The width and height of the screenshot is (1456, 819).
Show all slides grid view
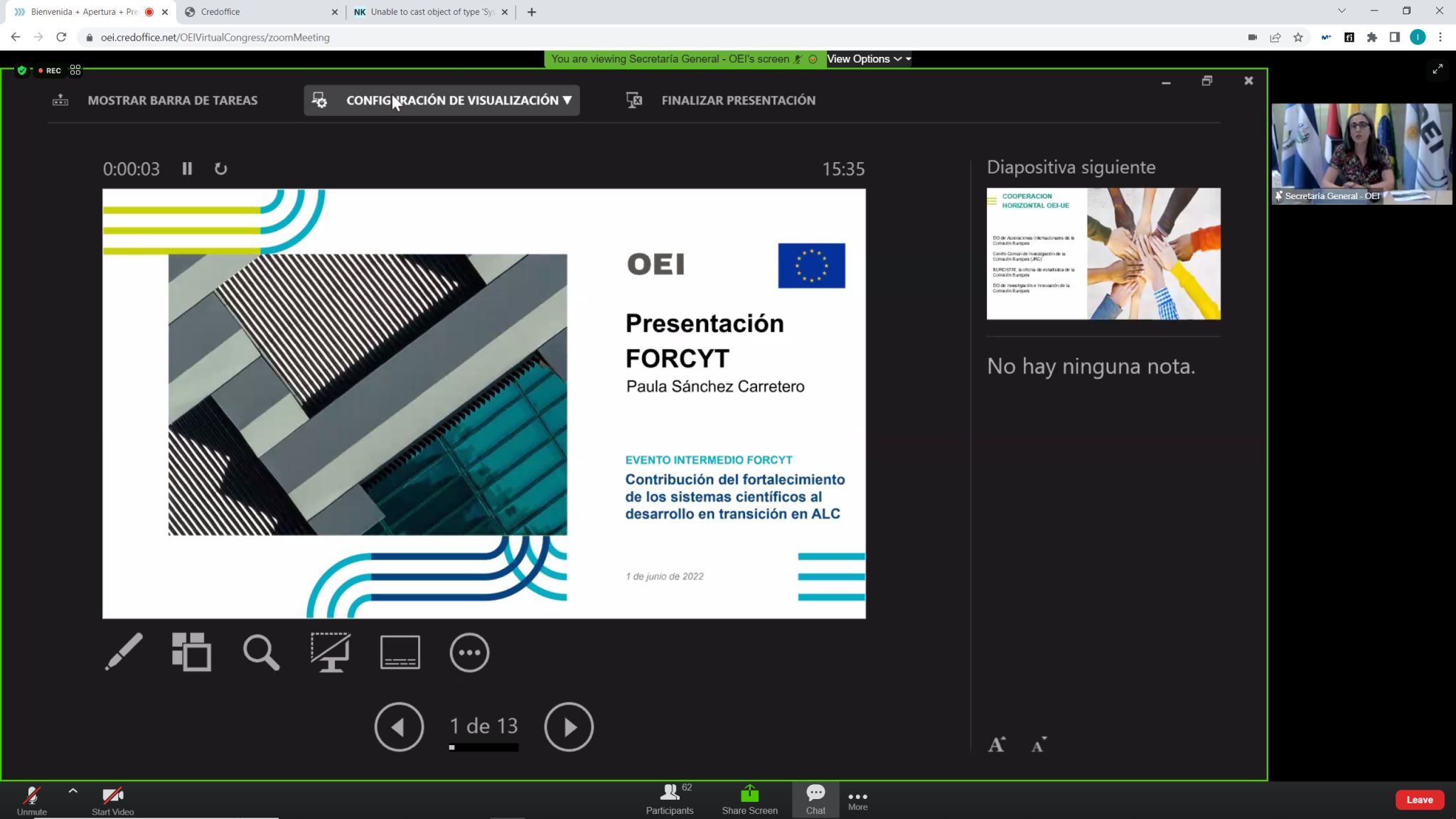(x=191, y=651)
